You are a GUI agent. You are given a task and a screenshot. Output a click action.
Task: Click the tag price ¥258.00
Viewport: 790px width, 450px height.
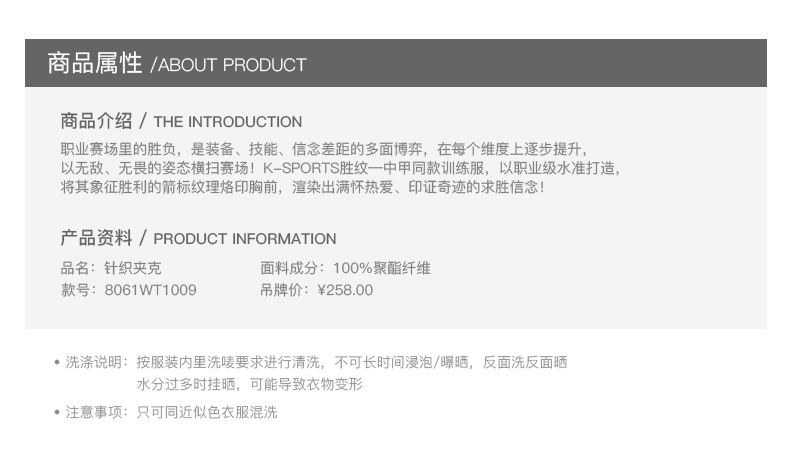[344, 290]
